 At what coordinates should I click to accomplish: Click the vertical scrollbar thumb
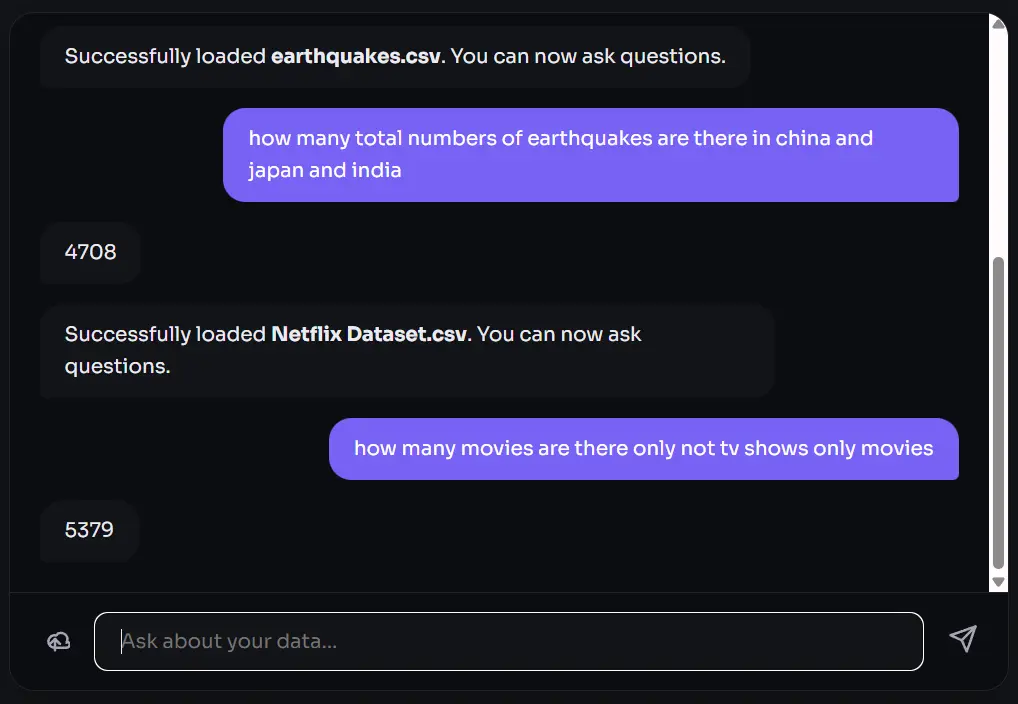(998, 410)
